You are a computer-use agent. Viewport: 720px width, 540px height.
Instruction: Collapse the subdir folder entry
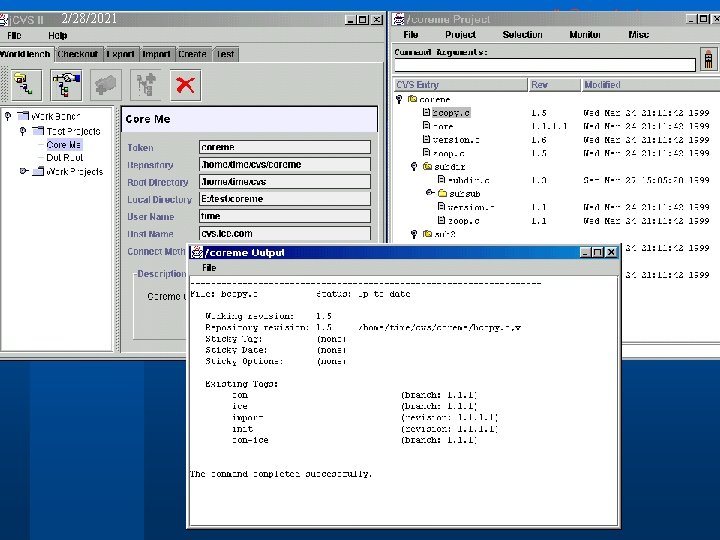click(x=414, y=166)
